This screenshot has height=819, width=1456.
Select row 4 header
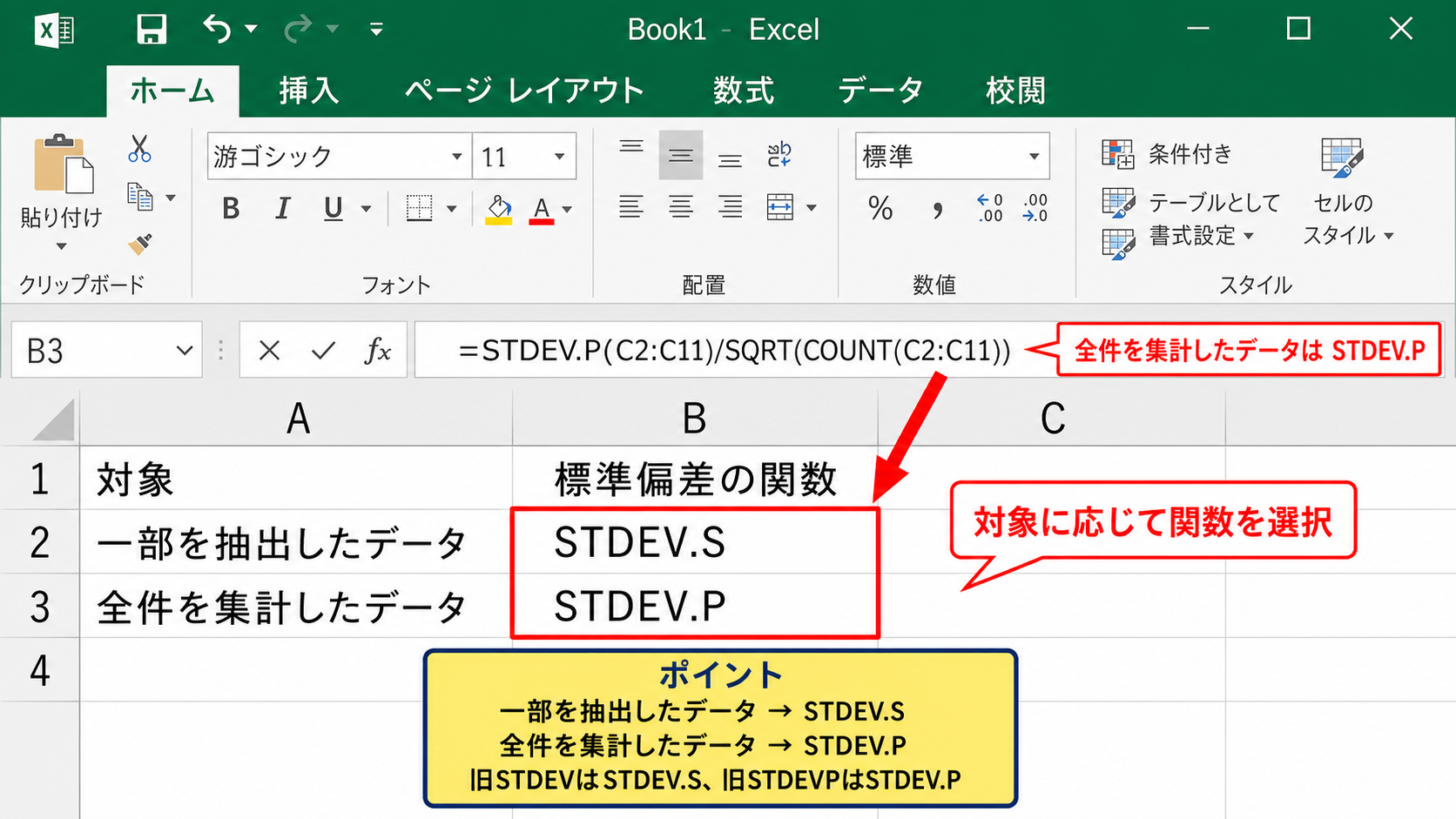pos(40,670)
